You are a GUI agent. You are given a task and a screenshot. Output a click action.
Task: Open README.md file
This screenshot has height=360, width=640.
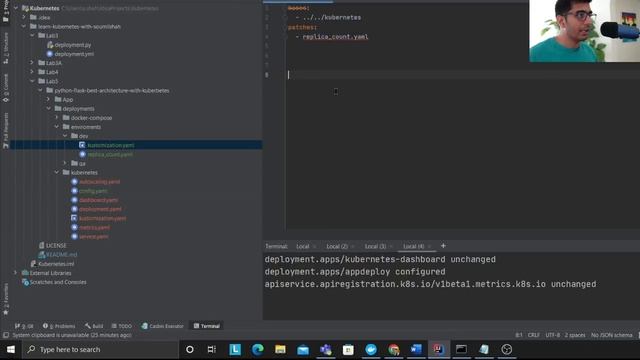pyautogui.click(x=61, y=255)
